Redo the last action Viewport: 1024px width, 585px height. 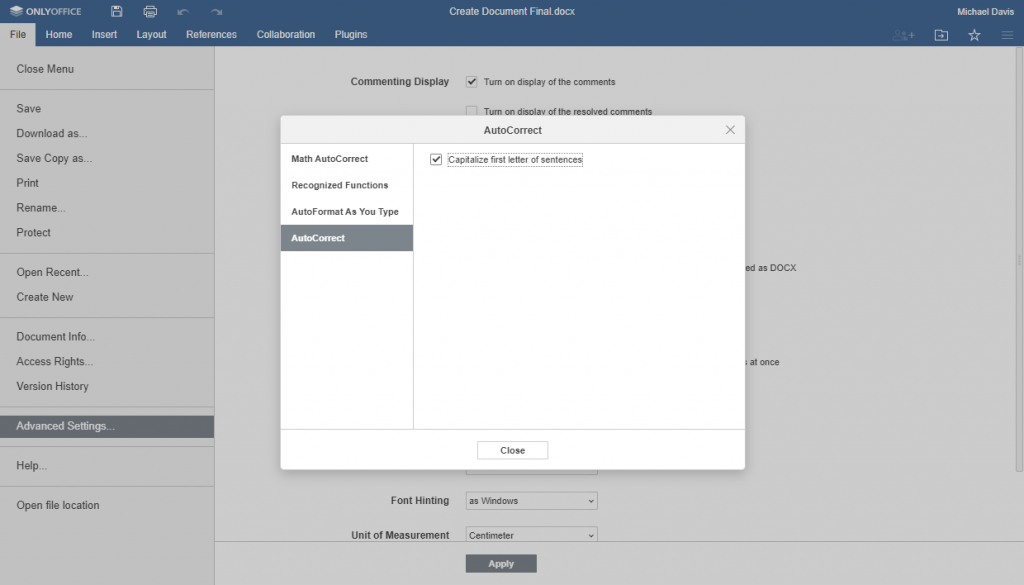coord(214,11)
